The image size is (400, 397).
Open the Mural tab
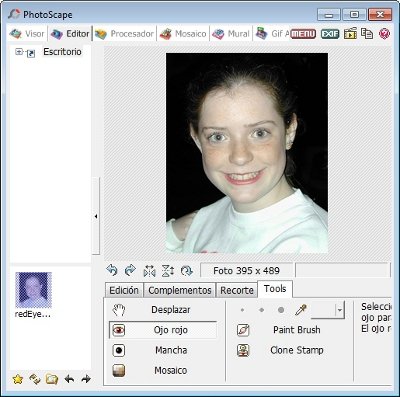(x=231, y=34)
